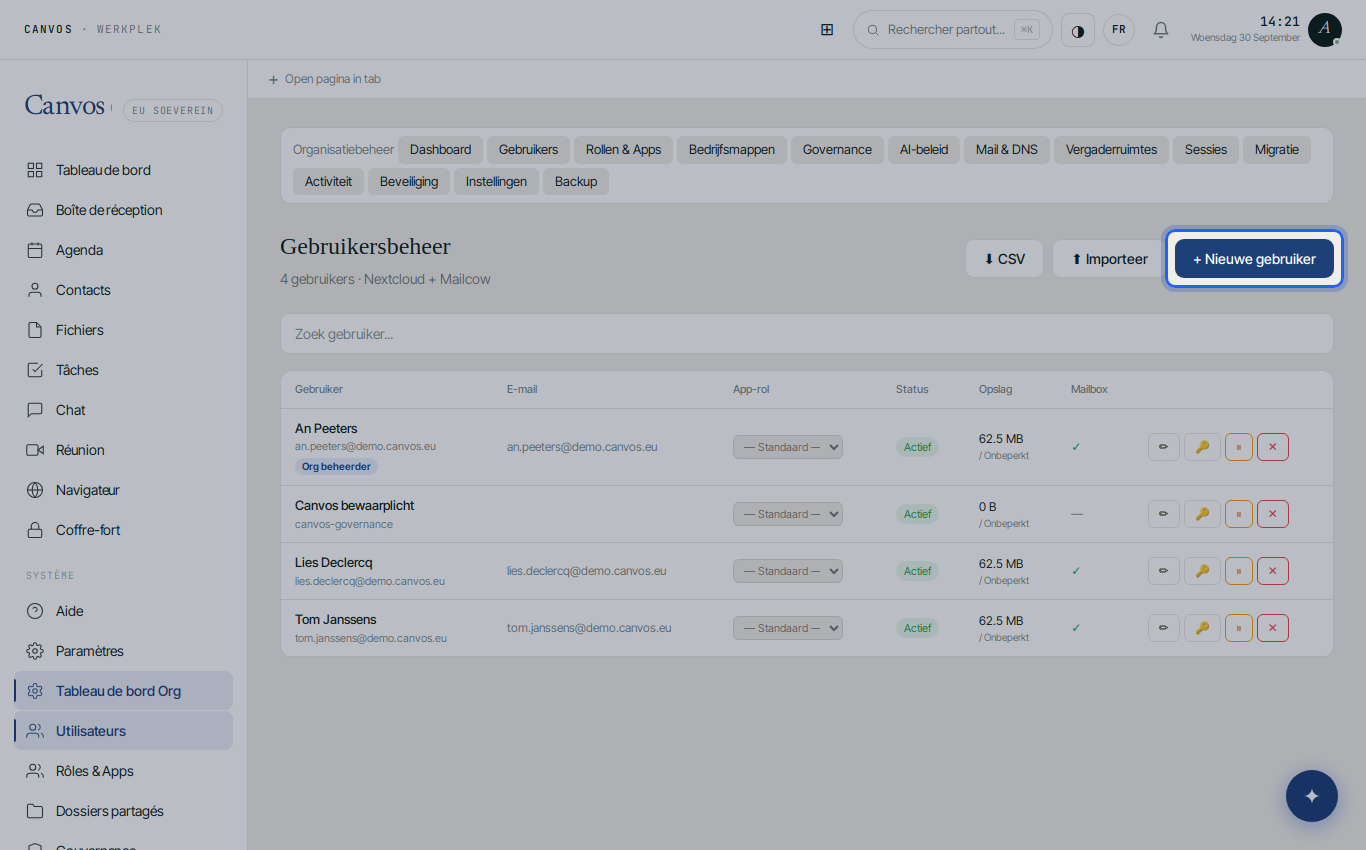This screenshot has height=850, width=1366.
Task: Export users with the CSV button
Action: [x=1004, y=259]
